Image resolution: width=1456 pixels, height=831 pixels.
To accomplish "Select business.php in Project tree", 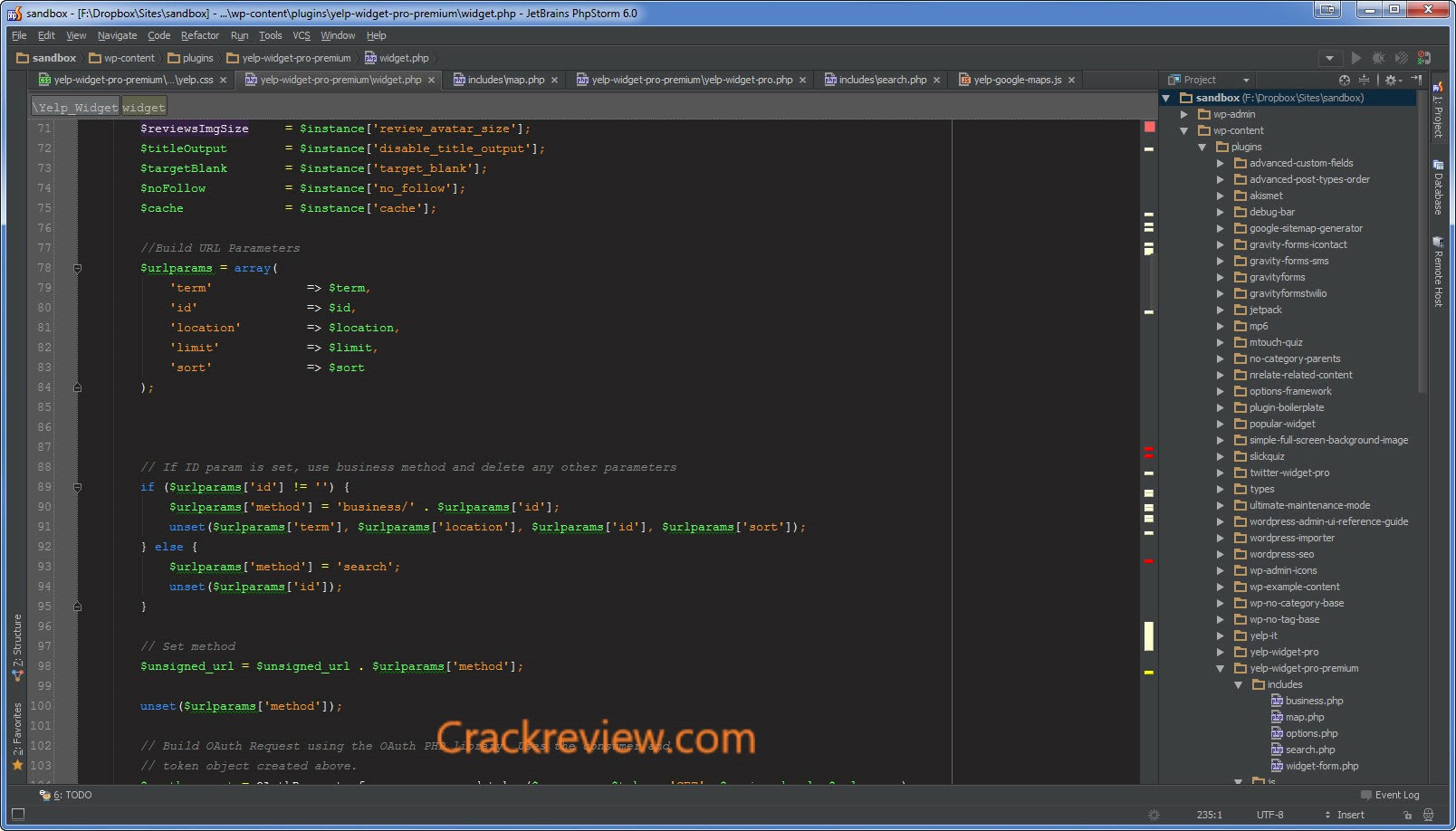I will click(1307, 701).
